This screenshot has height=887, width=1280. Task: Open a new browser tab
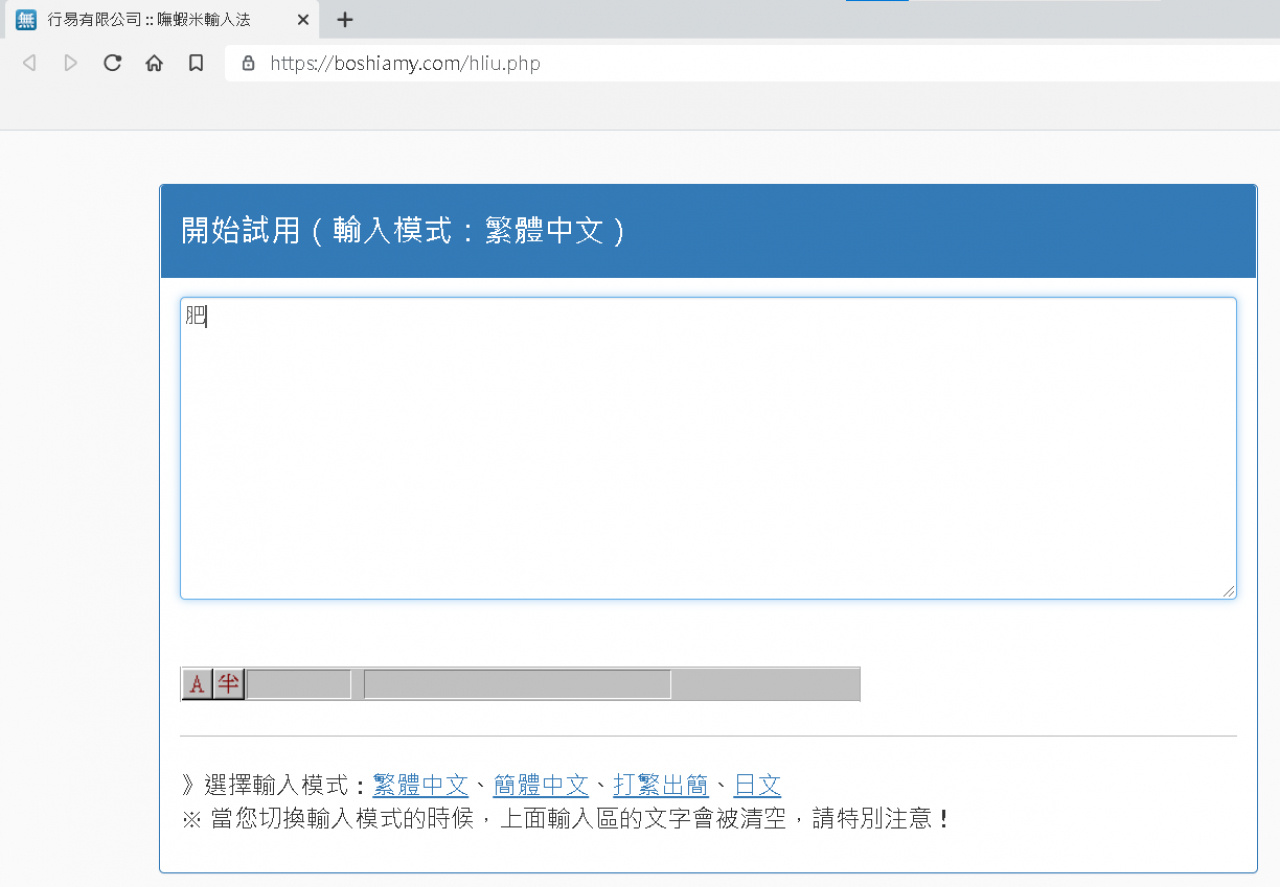[344, 20]
